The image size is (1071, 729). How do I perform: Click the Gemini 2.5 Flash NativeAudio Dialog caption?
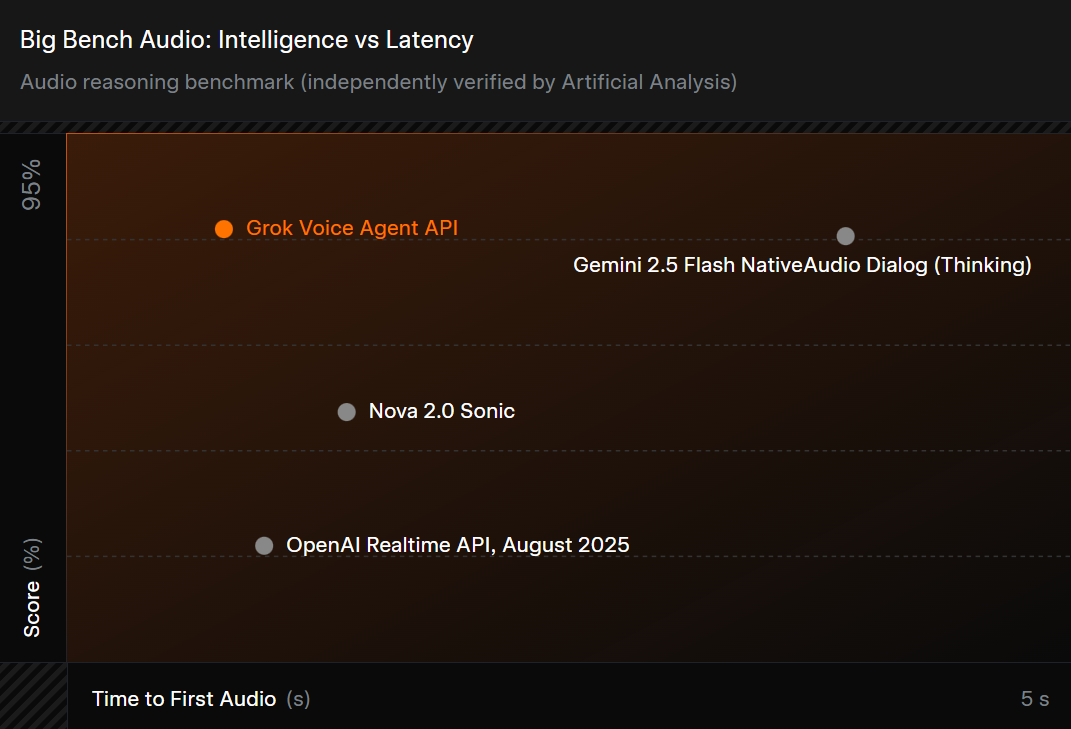pos(803,265)
